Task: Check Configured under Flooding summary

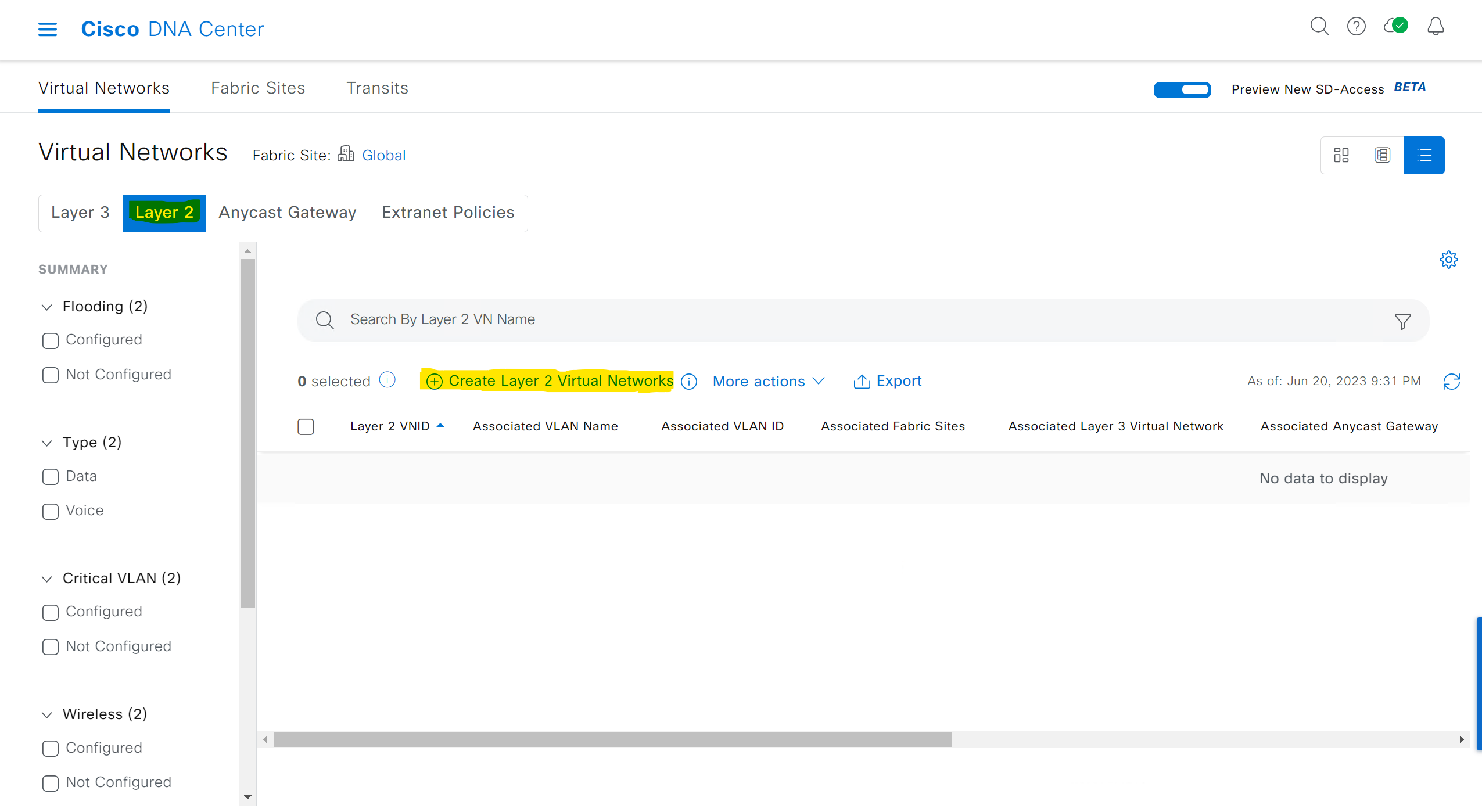Action: 51,340
